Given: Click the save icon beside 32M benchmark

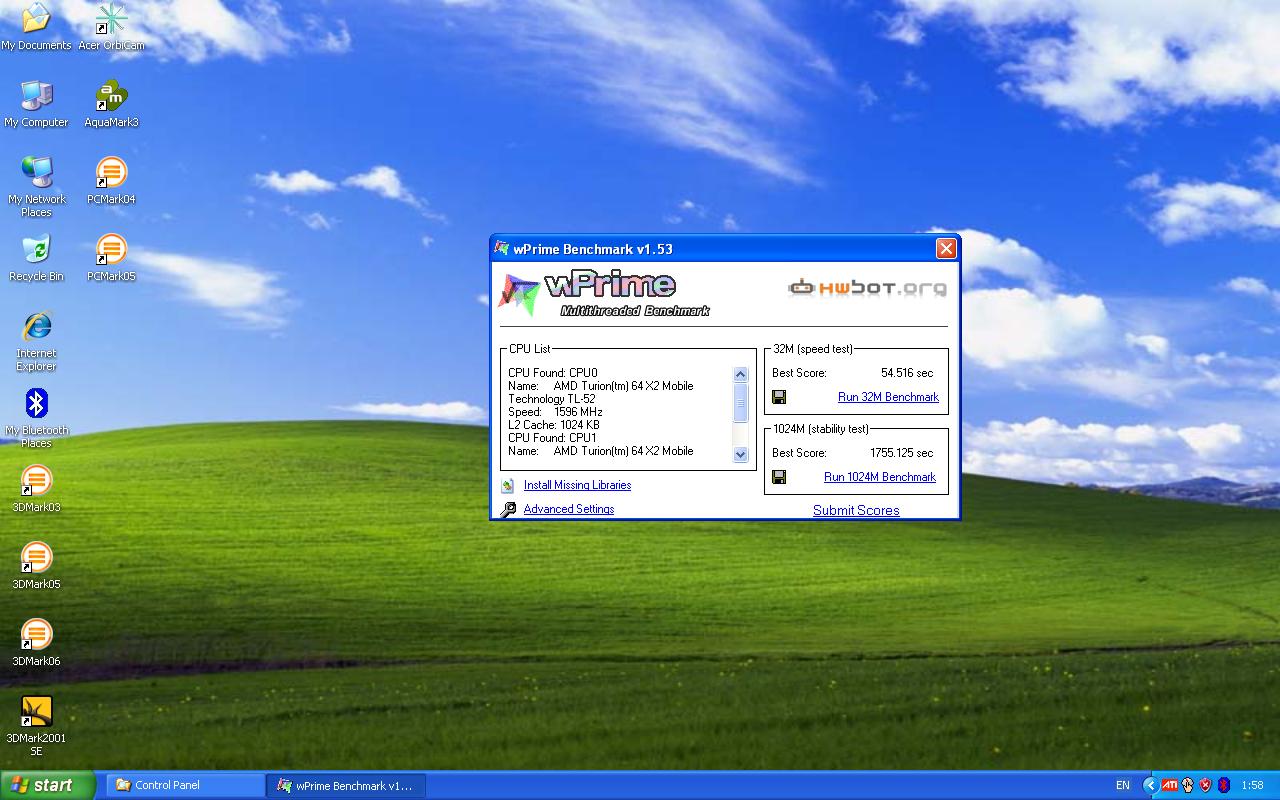Looking at the screenshot, I should point(779,397).
